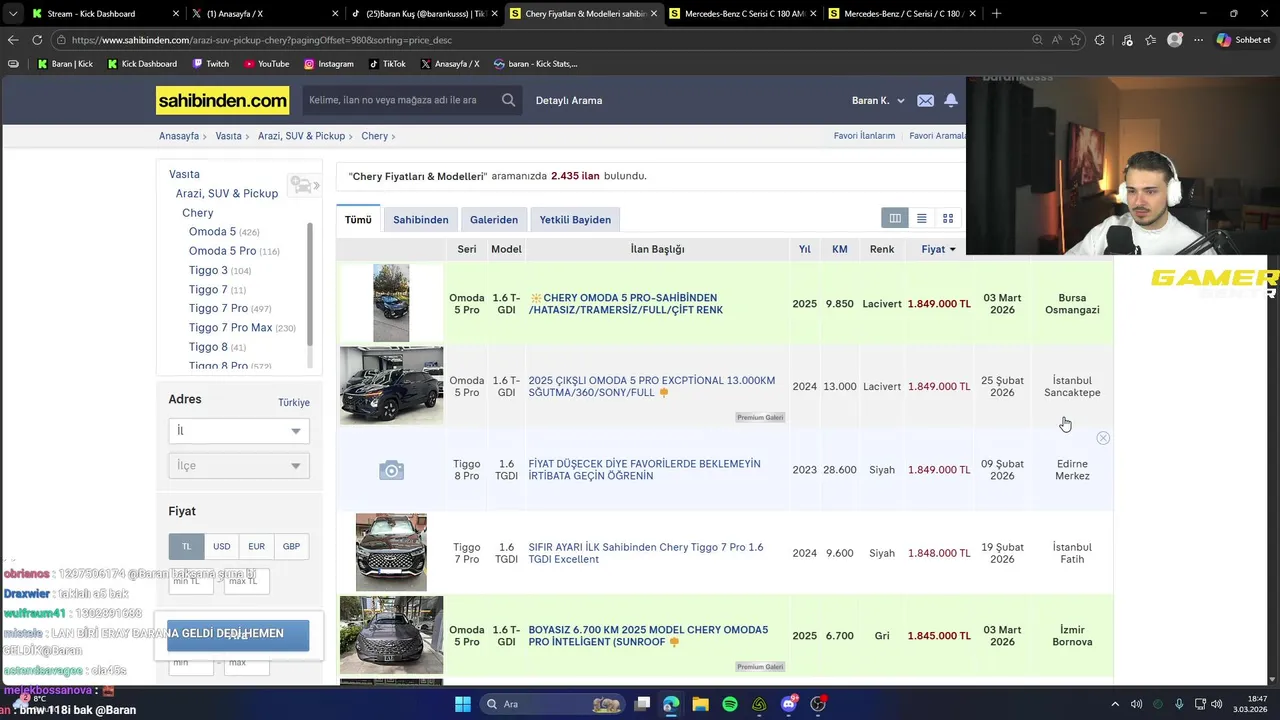
Task: Expand vehicle category selector icon
Action: coord(303,185)
